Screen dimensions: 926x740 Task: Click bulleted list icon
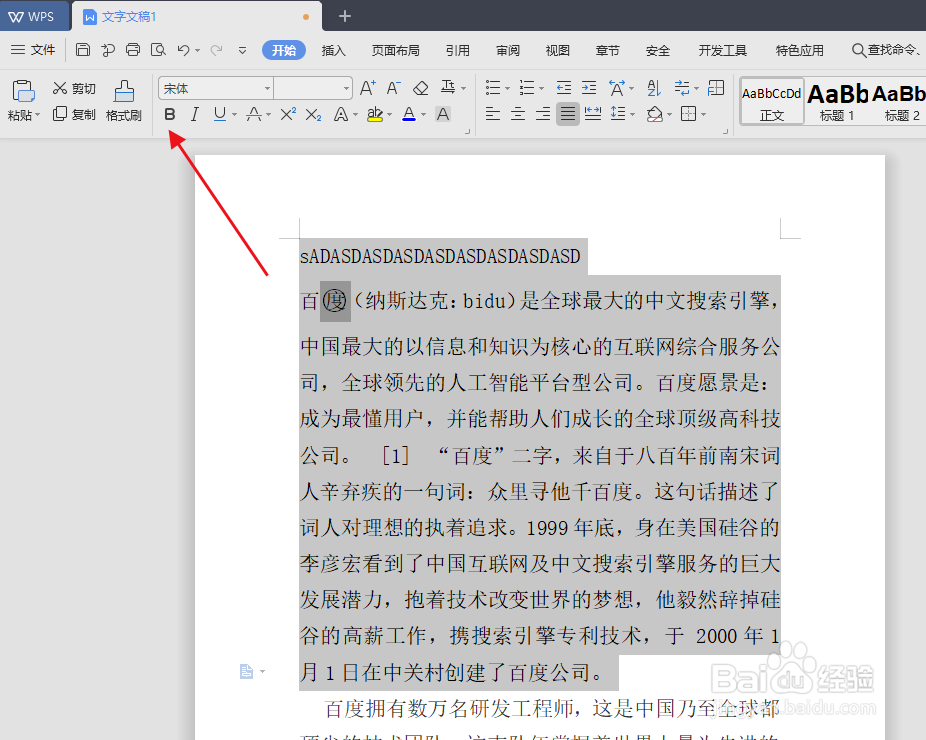493,88
